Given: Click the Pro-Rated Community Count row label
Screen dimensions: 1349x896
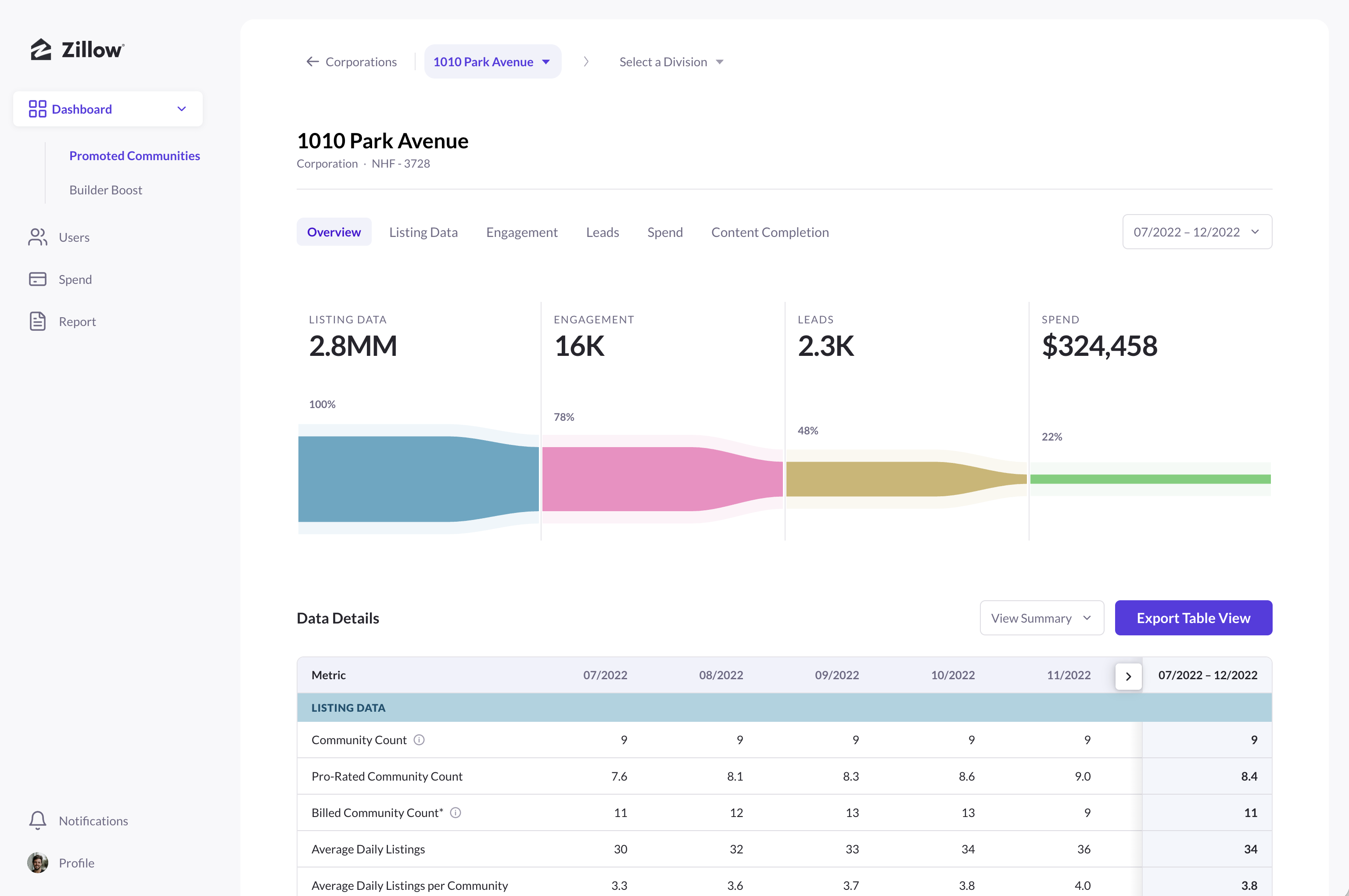Looking at the screenshot, I should point(387,776).
